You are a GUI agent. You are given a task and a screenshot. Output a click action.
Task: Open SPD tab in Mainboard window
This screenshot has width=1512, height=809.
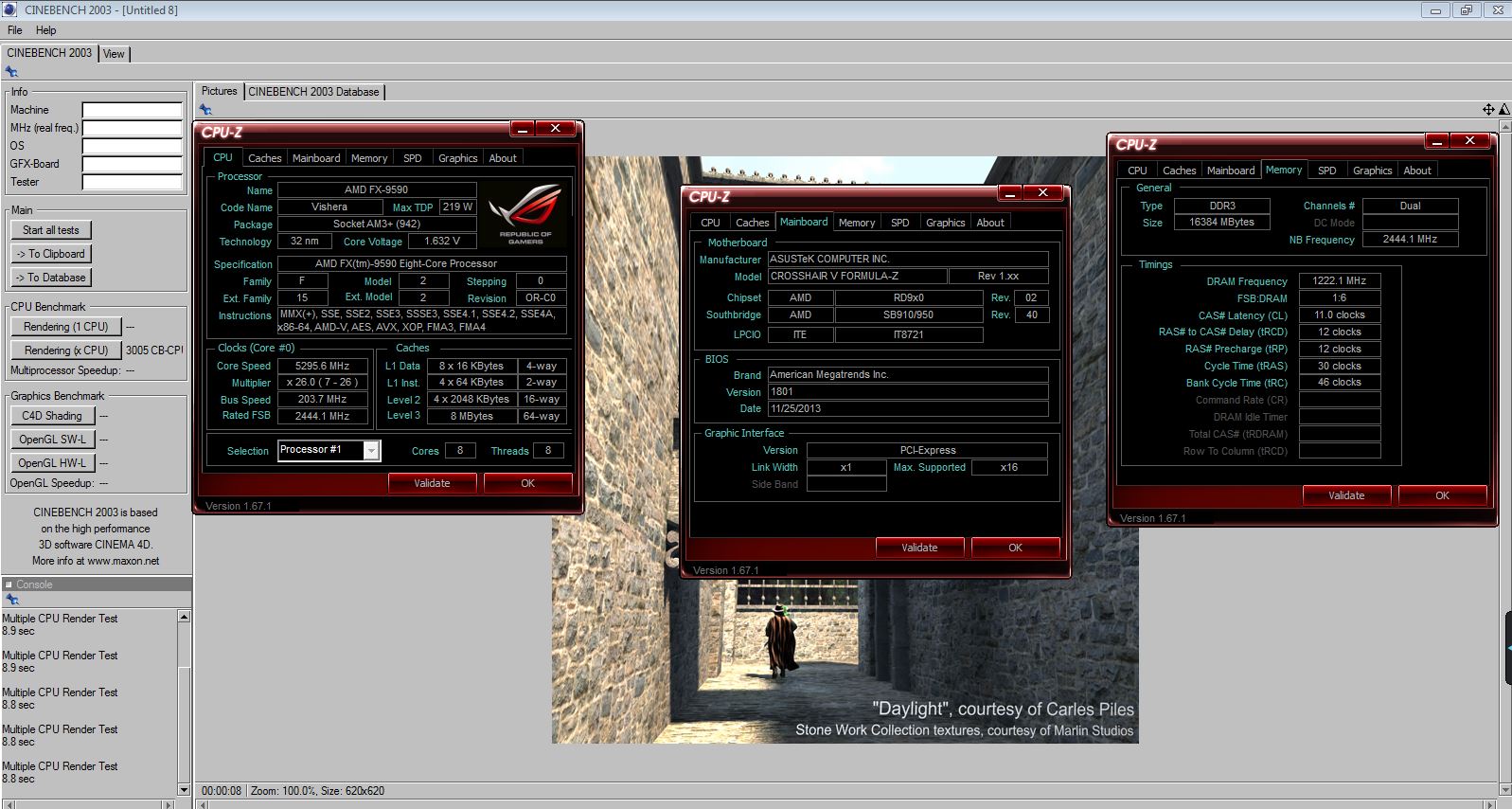coord(900,223)
